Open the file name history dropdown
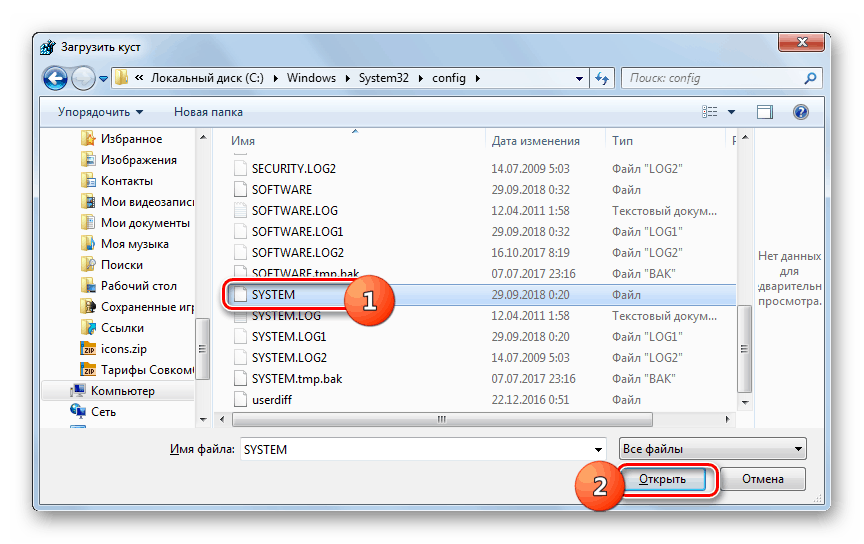This screenshot has width=864, height=544. [598, 449]
